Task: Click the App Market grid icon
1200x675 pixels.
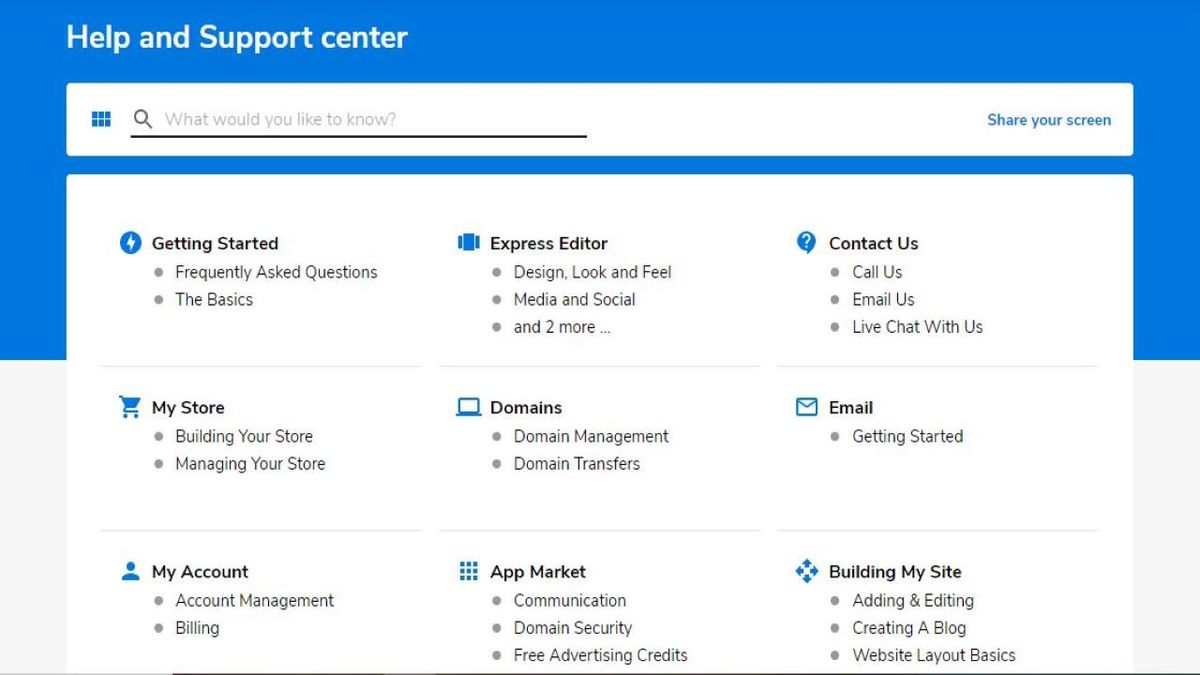Action: (x=467, y=571)
